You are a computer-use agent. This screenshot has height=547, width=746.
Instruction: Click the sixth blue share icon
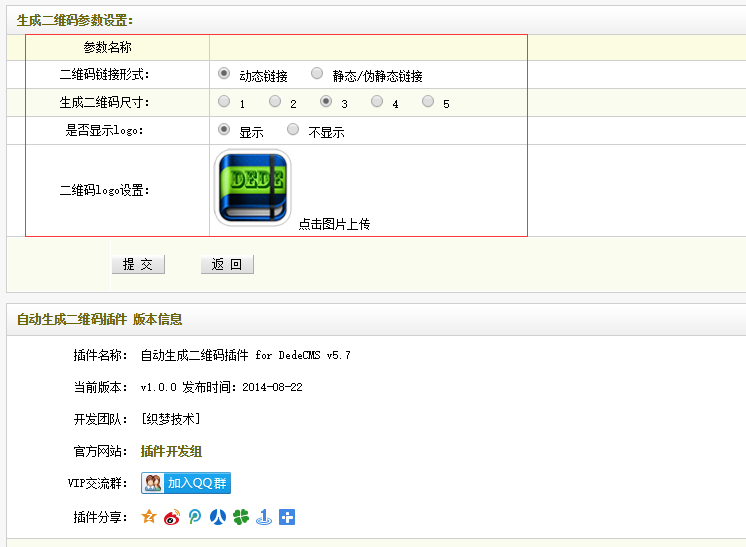pos(264,517)
